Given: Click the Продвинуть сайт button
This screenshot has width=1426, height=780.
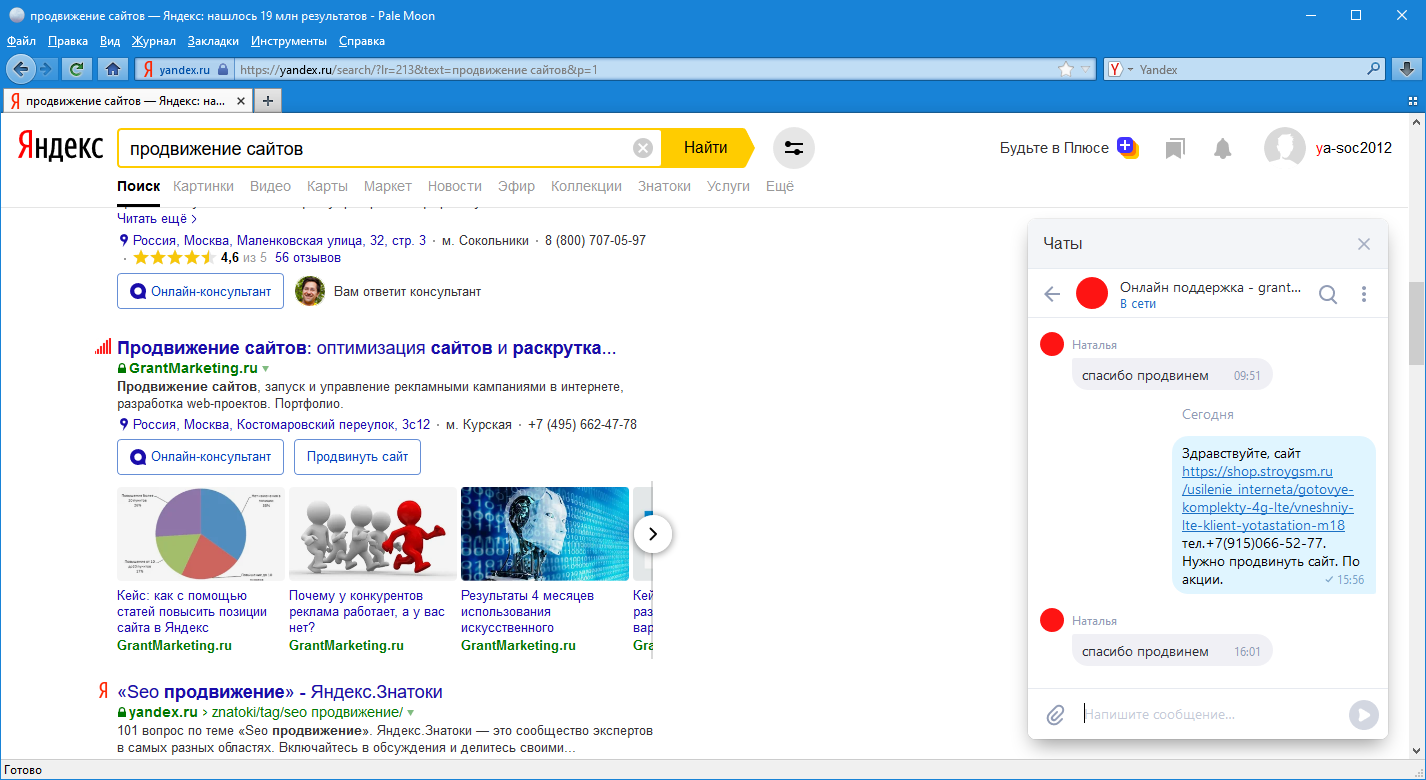Looking at the screenshot, I should [357, 457].
